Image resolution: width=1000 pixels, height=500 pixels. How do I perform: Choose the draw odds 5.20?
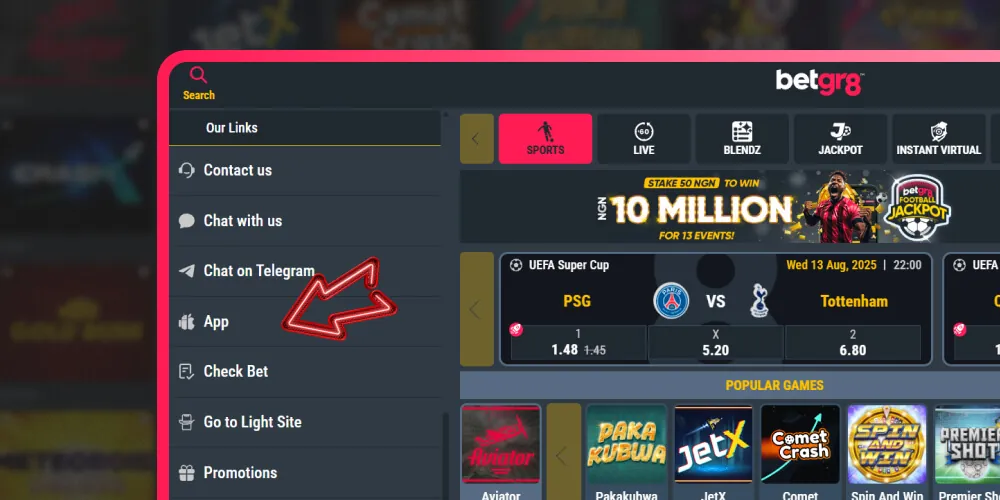[x=716, y=343]
